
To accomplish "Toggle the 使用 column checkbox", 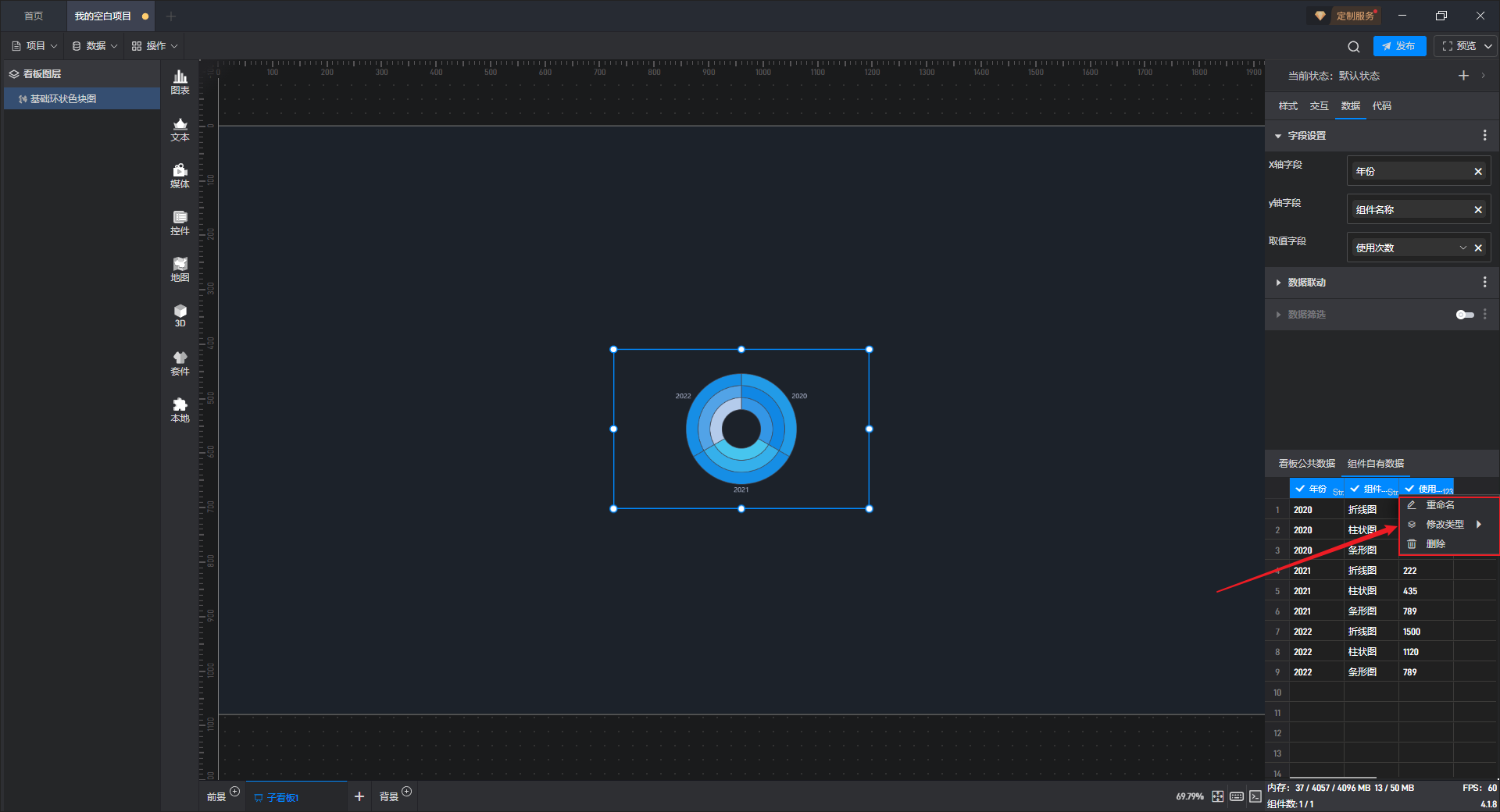I will point(1409,489).
